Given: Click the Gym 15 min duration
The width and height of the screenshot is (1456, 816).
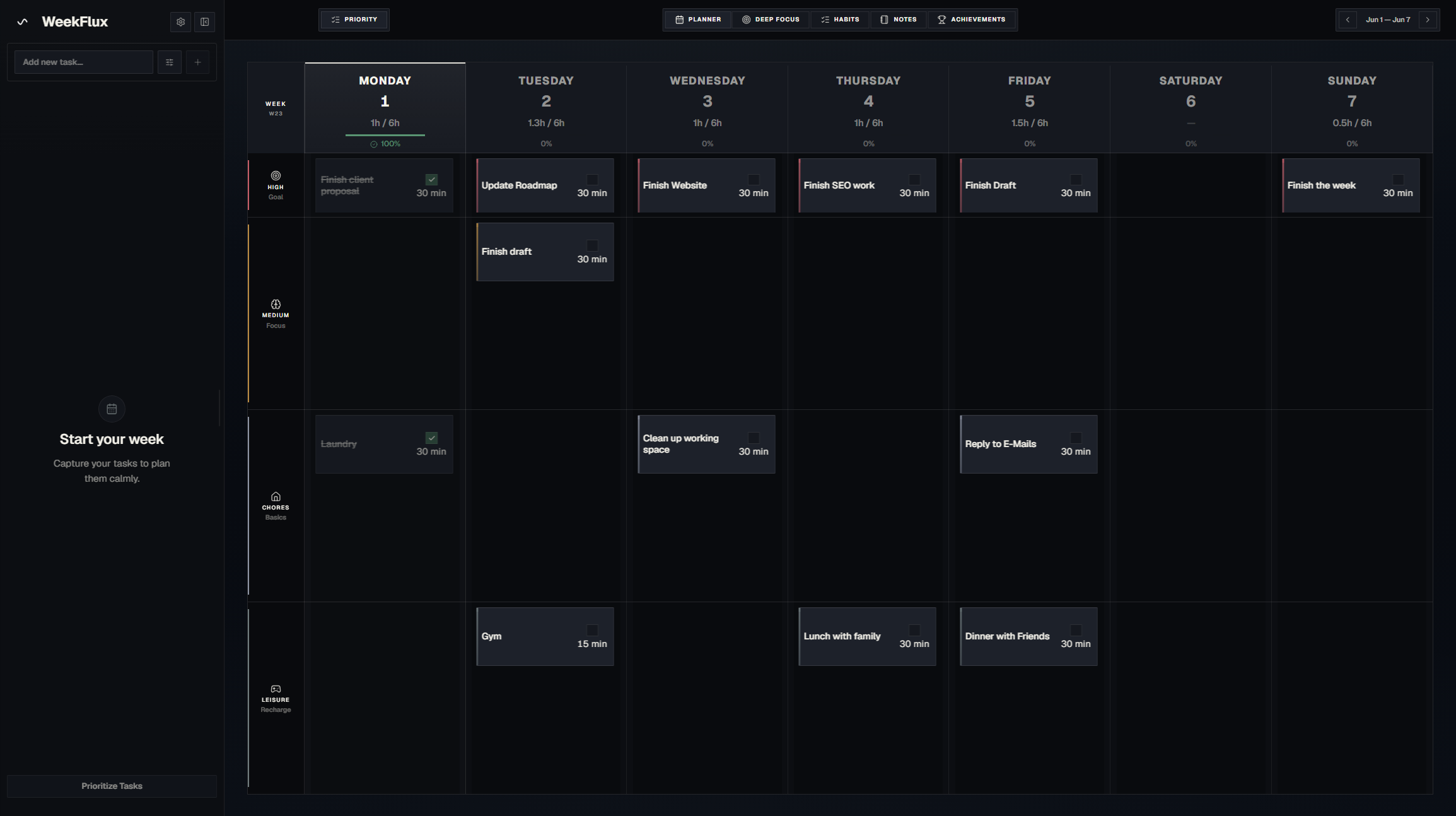Looking at the screenshot, I should click(x=592, y=644).
